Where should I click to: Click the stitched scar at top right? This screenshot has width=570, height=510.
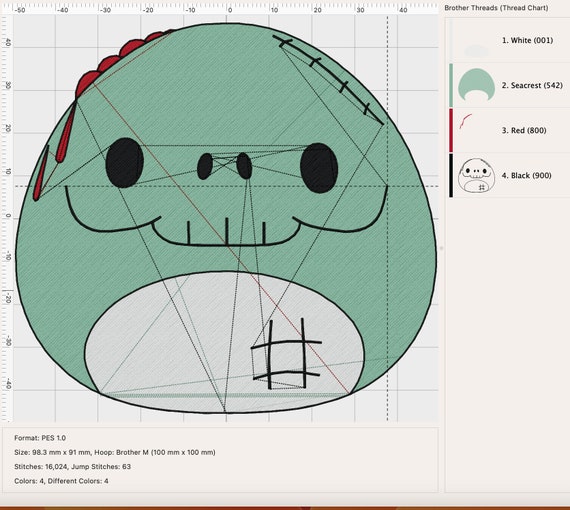pyautogui.click(x=328, y=79)
